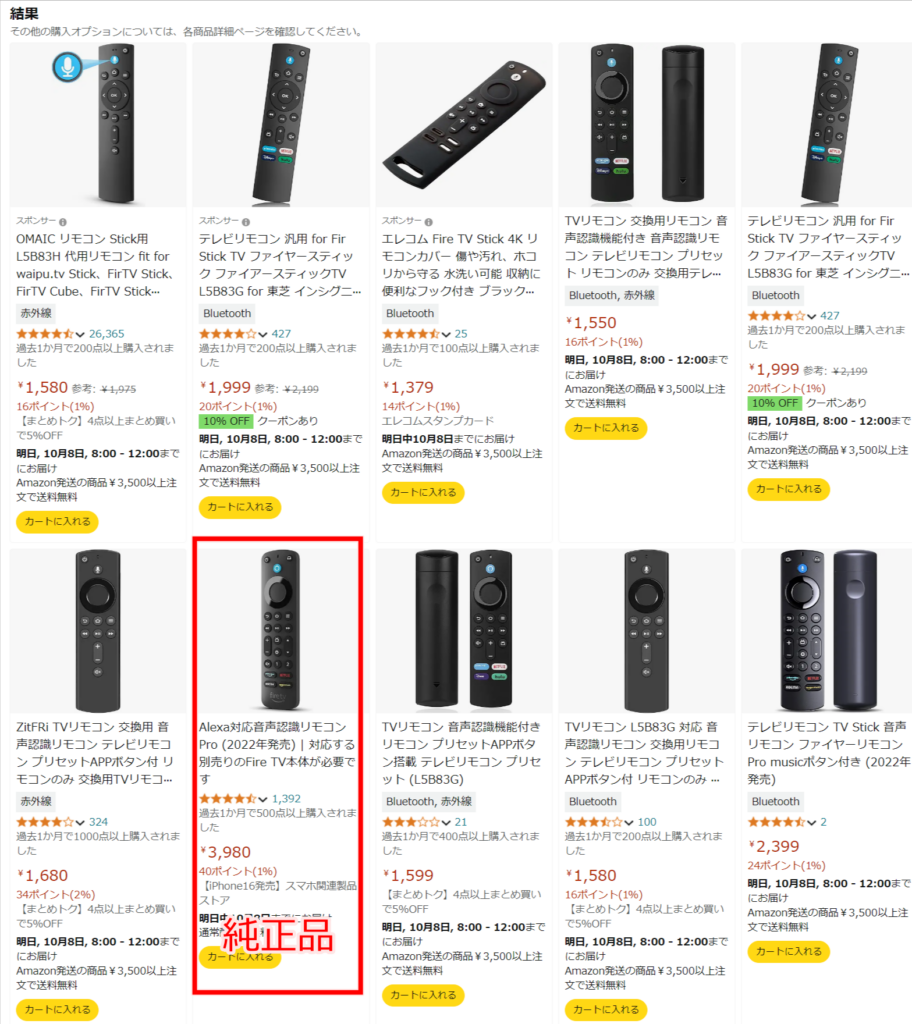The image size is (912, 1024).
Task: Open the 26,365 reviews link
Action: click(x=106, y=334)
